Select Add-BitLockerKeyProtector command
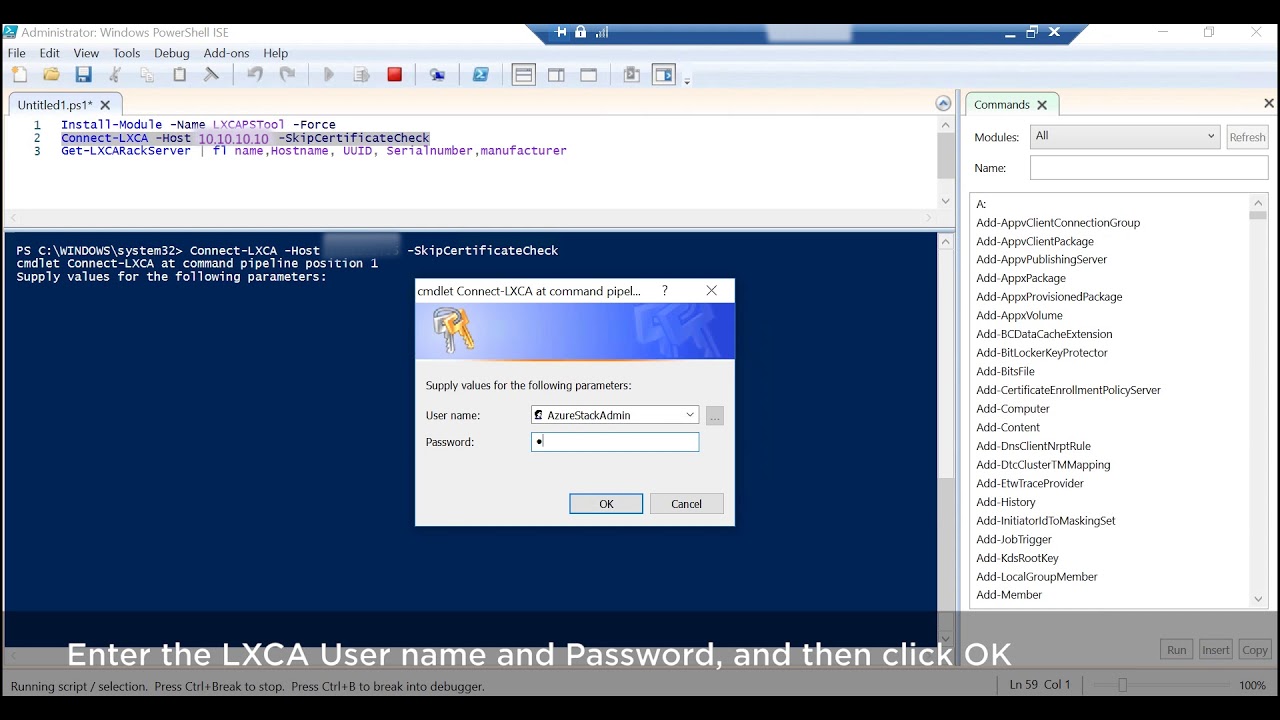 (1042, 353)
